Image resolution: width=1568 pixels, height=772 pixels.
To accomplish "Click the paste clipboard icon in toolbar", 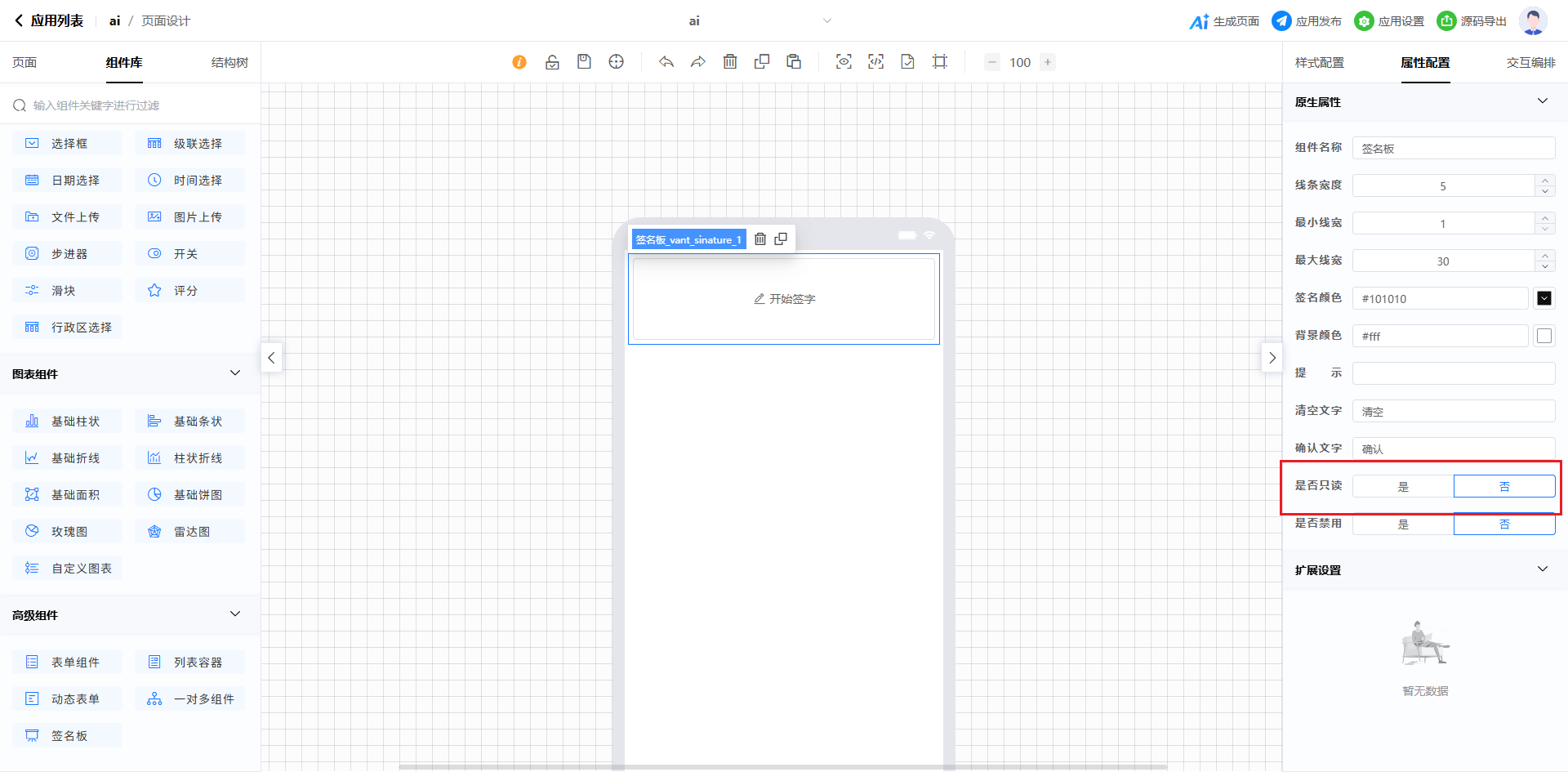I will [x=794, y=62].
